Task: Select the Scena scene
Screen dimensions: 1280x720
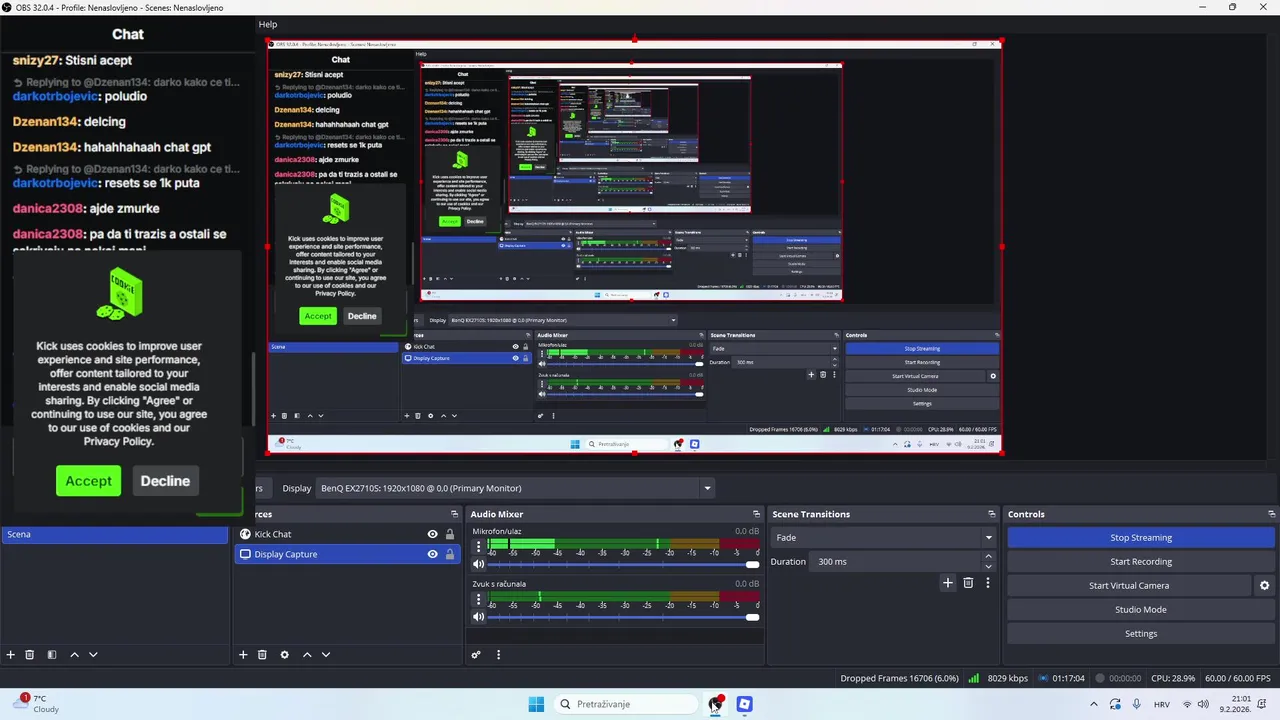Action: (x=115, y=534)
